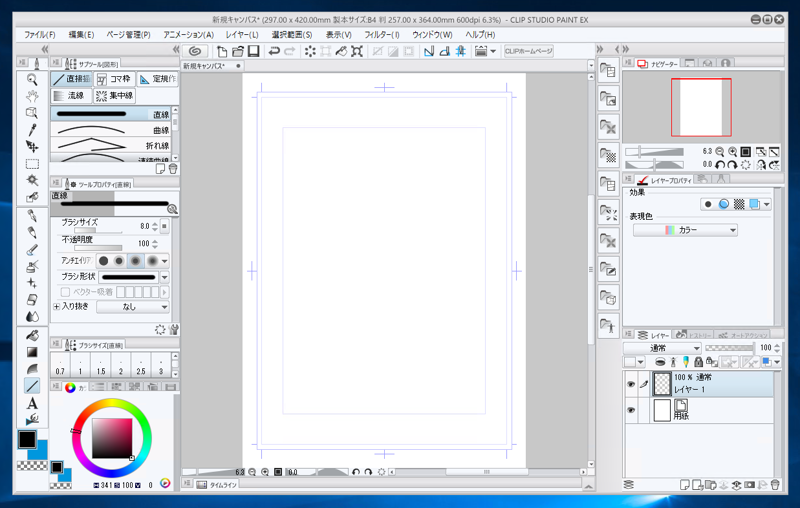800x508 pixels.
Task: Expand the timeline panel up arrow
Action: tap(588, 487)
